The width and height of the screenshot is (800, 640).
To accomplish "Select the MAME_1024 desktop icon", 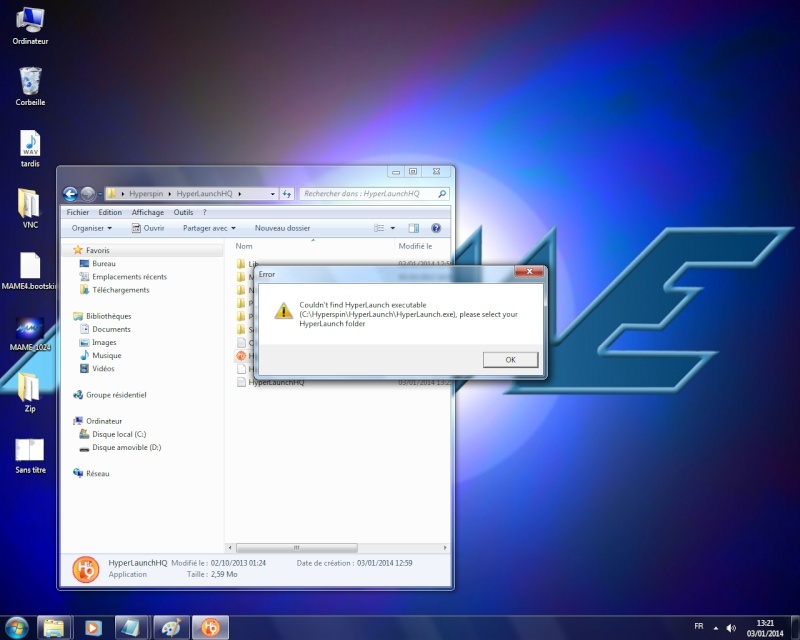I will point(30,334).
